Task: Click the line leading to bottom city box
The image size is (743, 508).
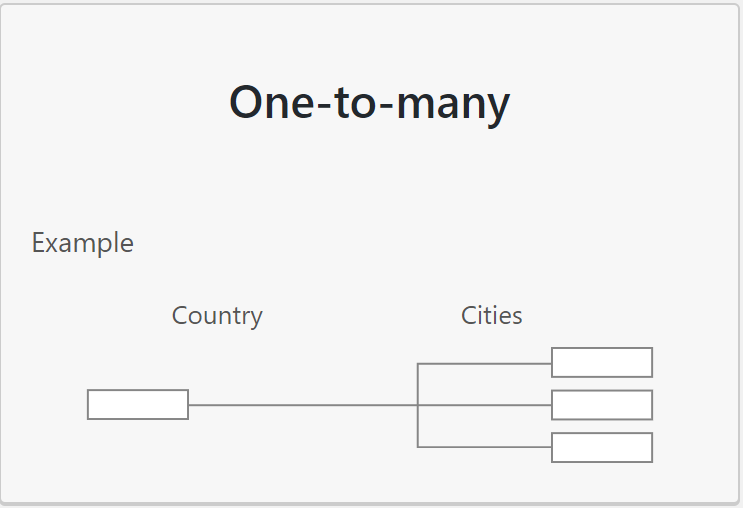Action: (484, 447)
